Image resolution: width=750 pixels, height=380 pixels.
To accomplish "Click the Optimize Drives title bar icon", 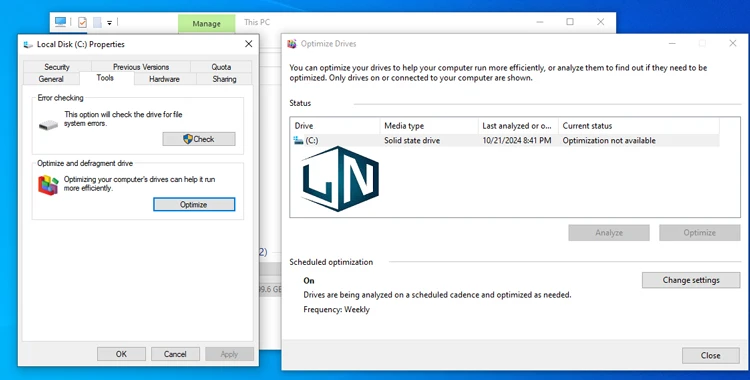I will [292, 44].
